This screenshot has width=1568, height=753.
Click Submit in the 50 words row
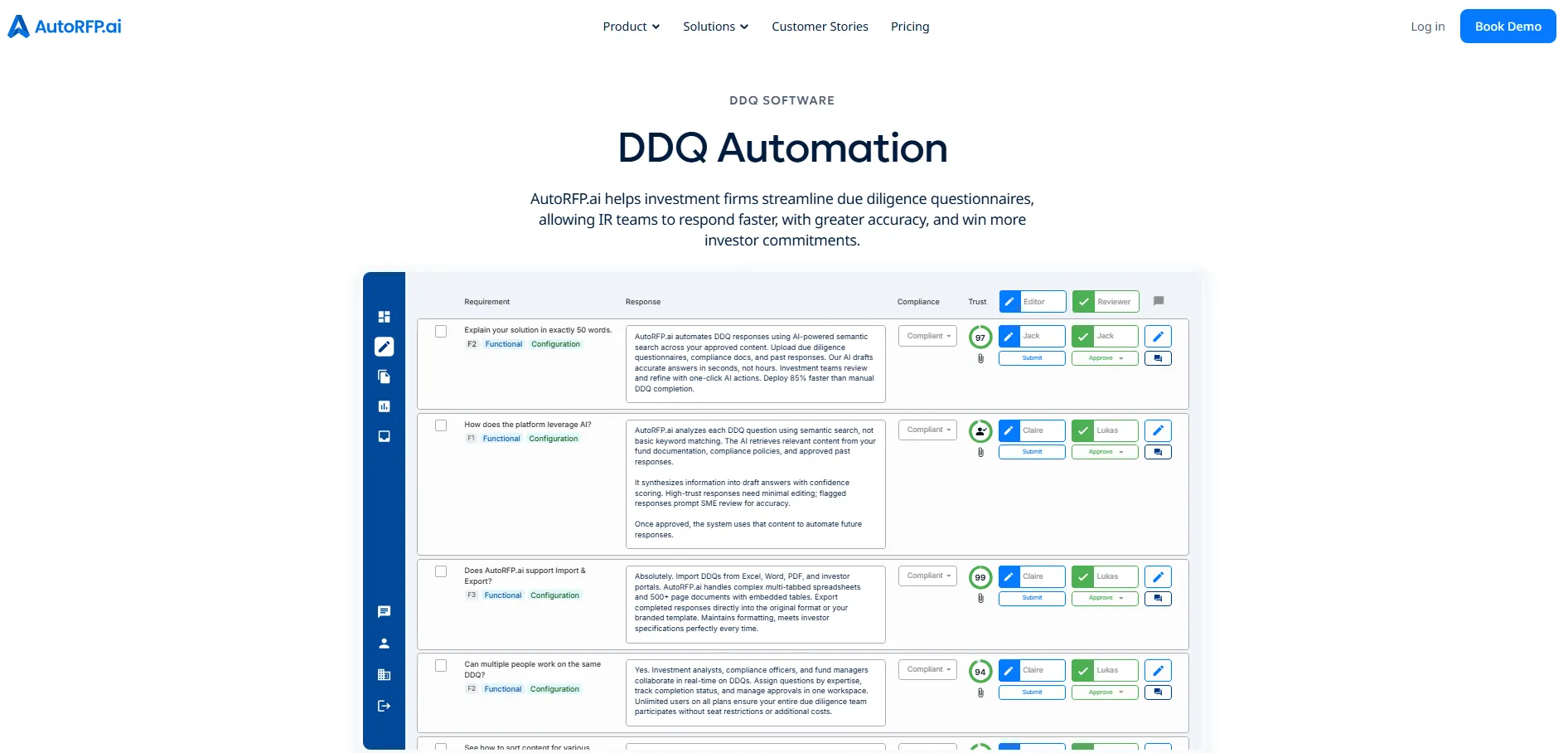1032,358
